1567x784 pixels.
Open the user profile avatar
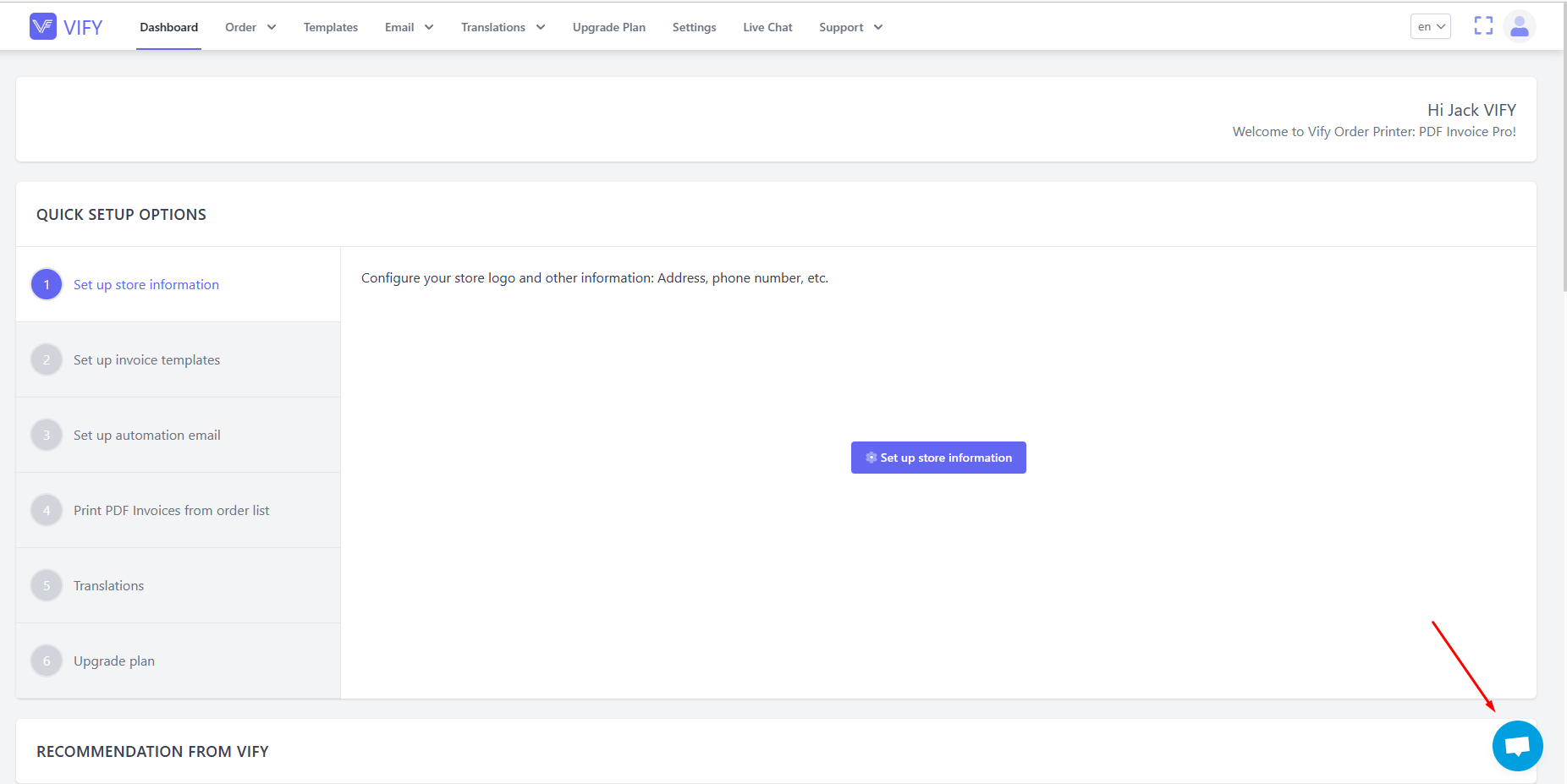tap(1520, 26)
